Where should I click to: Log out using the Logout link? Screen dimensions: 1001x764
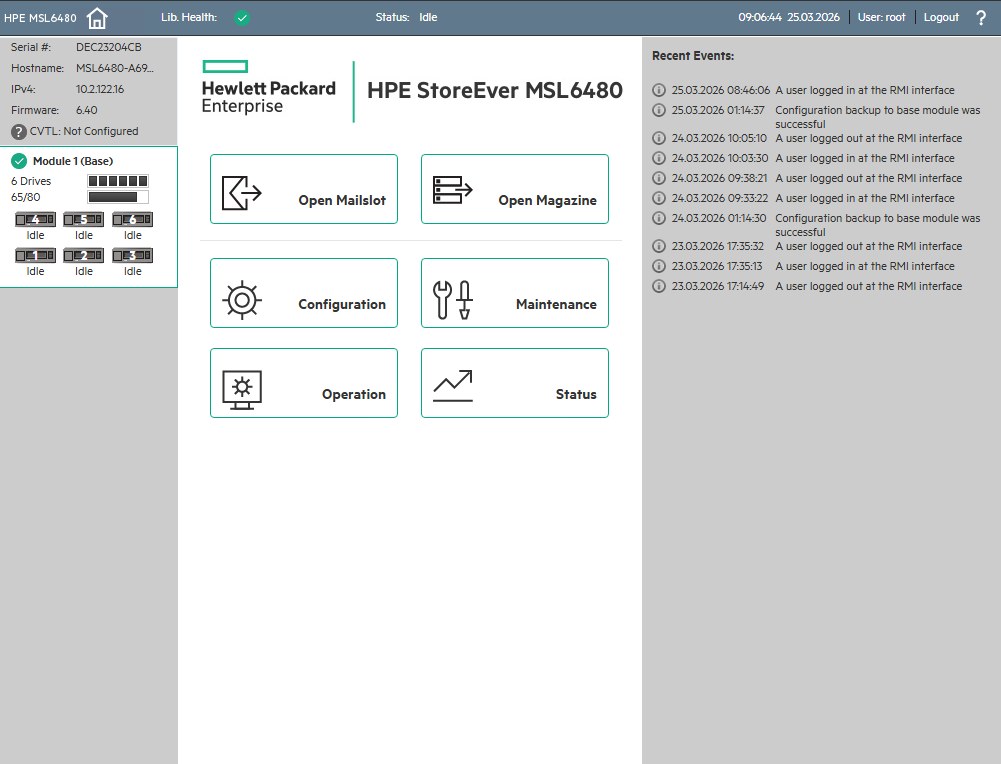(x=941, y=18)
